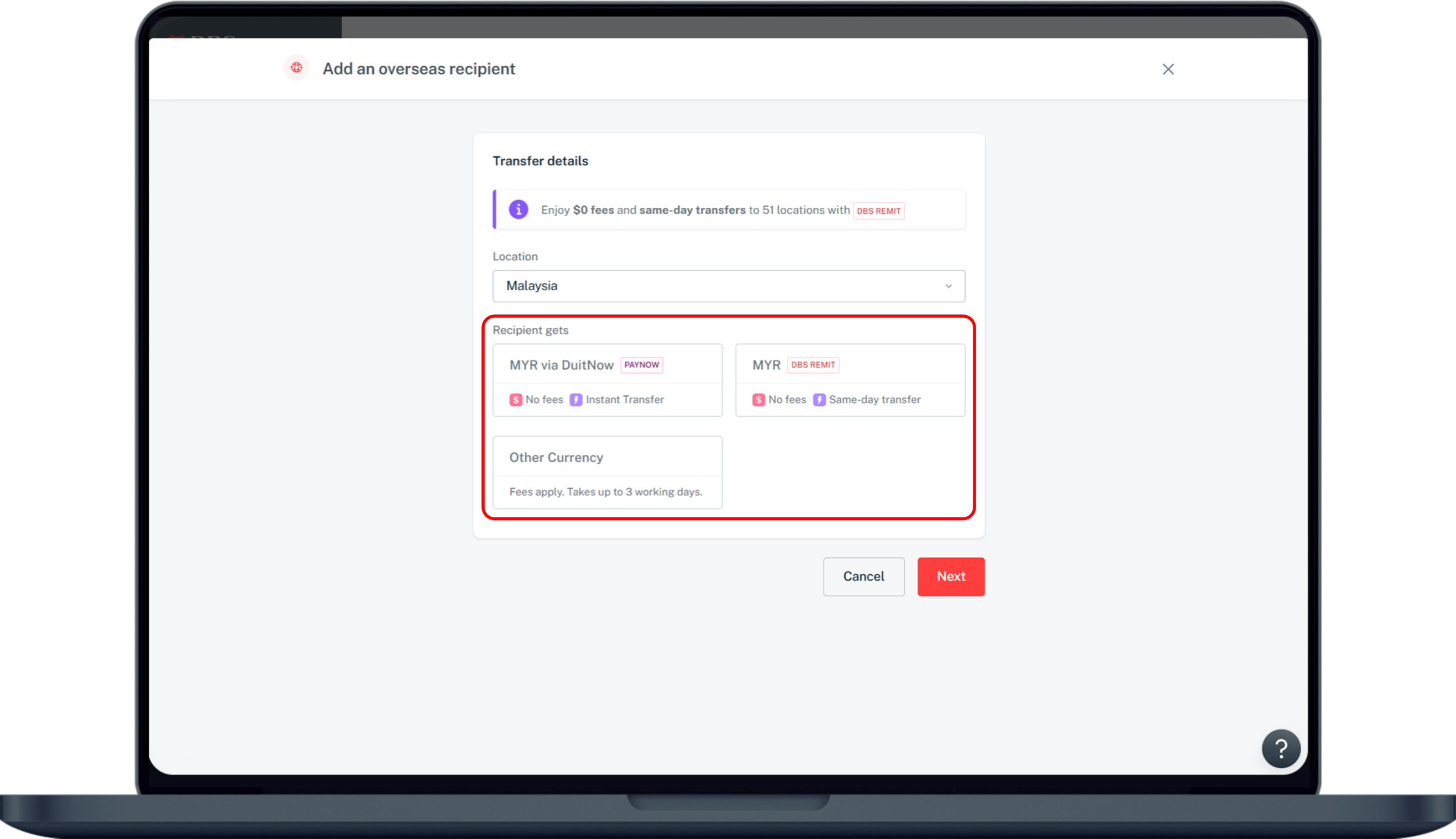The width and height of the screenshot is (1456, 839).
Task: Click the DBS REMIT badge next to MYR
Action: coord(813,365)
